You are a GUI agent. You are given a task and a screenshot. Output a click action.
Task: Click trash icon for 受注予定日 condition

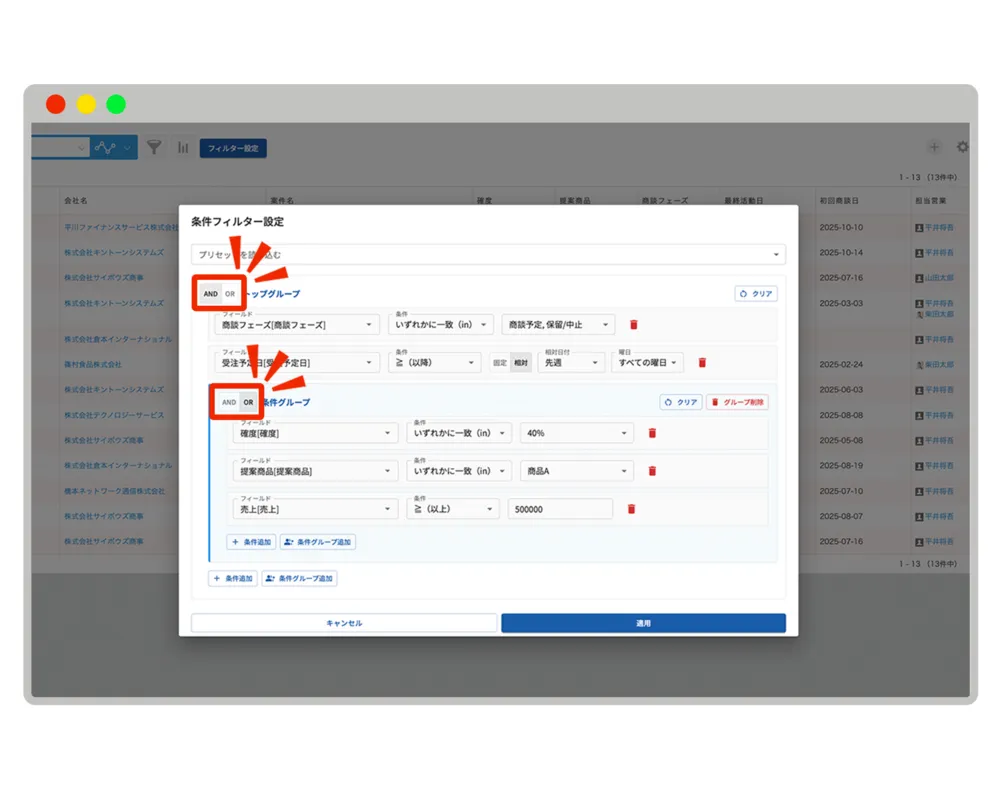[x=702, y=363]
